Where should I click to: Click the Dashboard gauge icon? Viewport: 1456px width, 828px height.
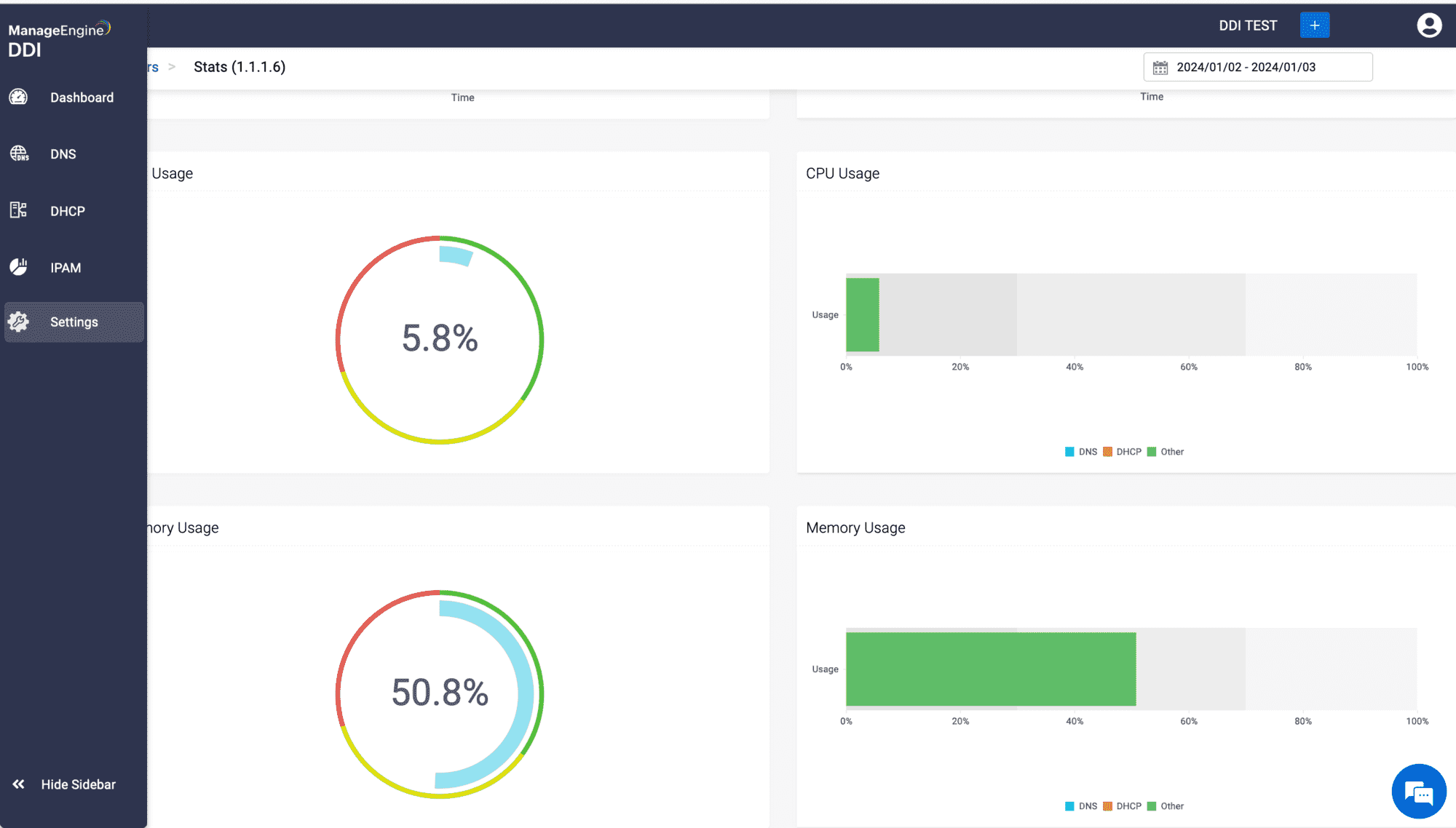pyautogui.click(x=18, y=97)
